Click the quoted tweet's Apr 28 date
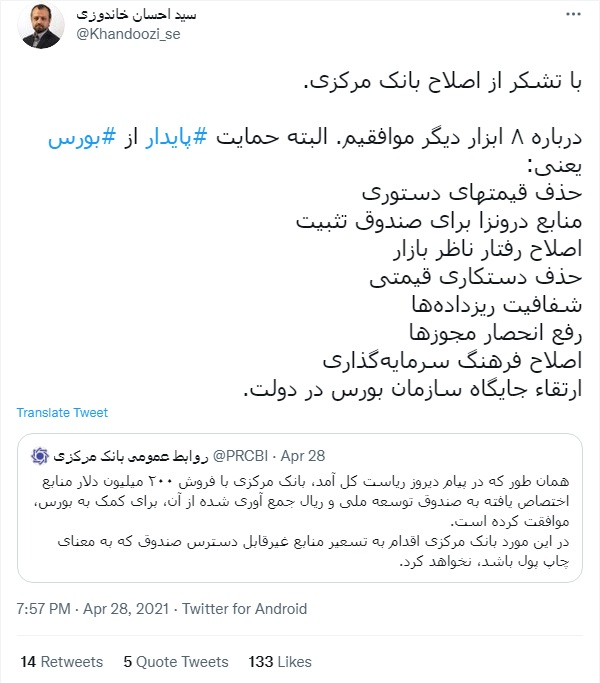 click(303, 456)
